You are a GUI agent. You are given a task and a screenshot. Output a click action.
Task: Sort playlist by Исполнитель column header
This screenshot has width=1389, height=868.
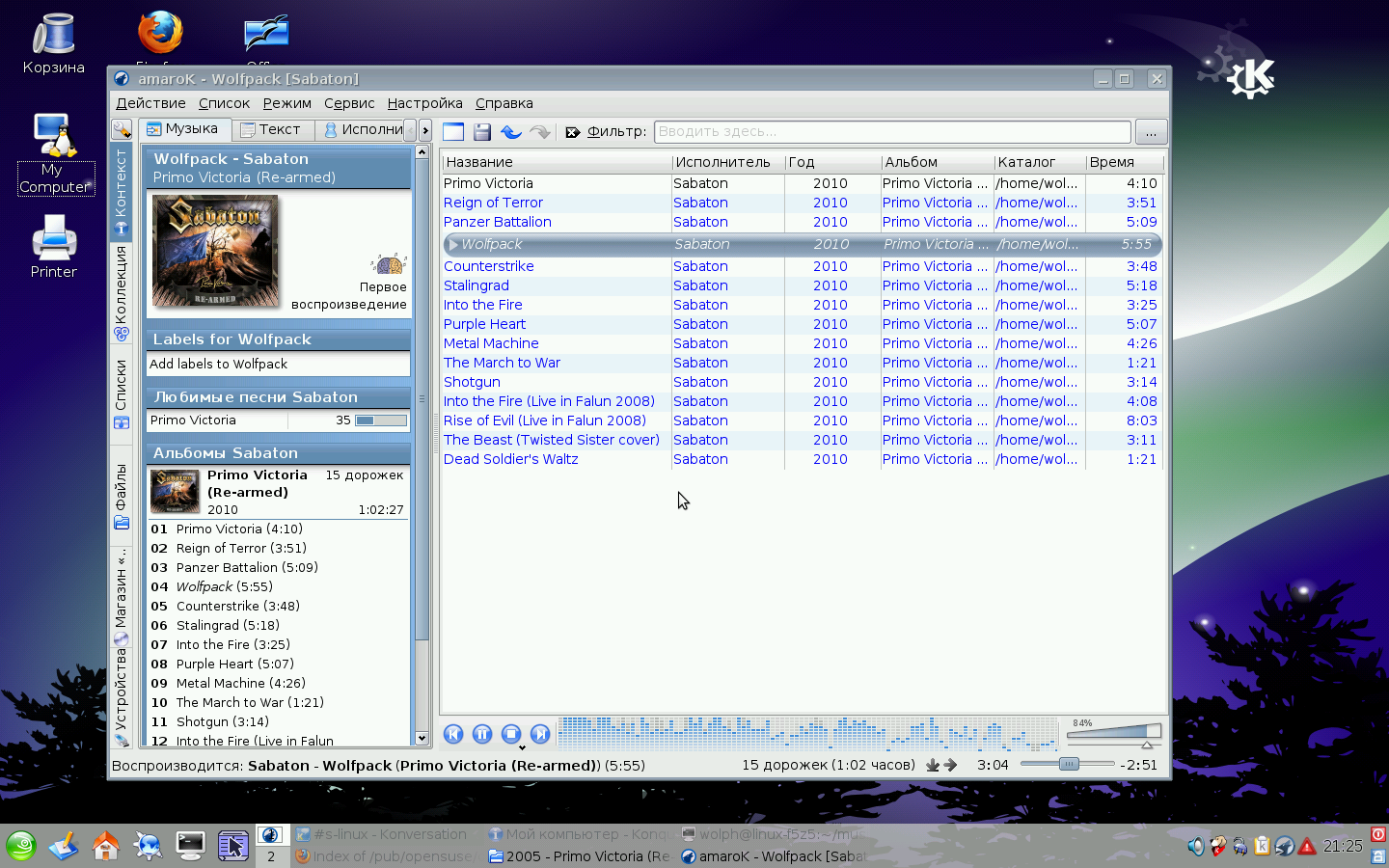[x=728, y=162]
